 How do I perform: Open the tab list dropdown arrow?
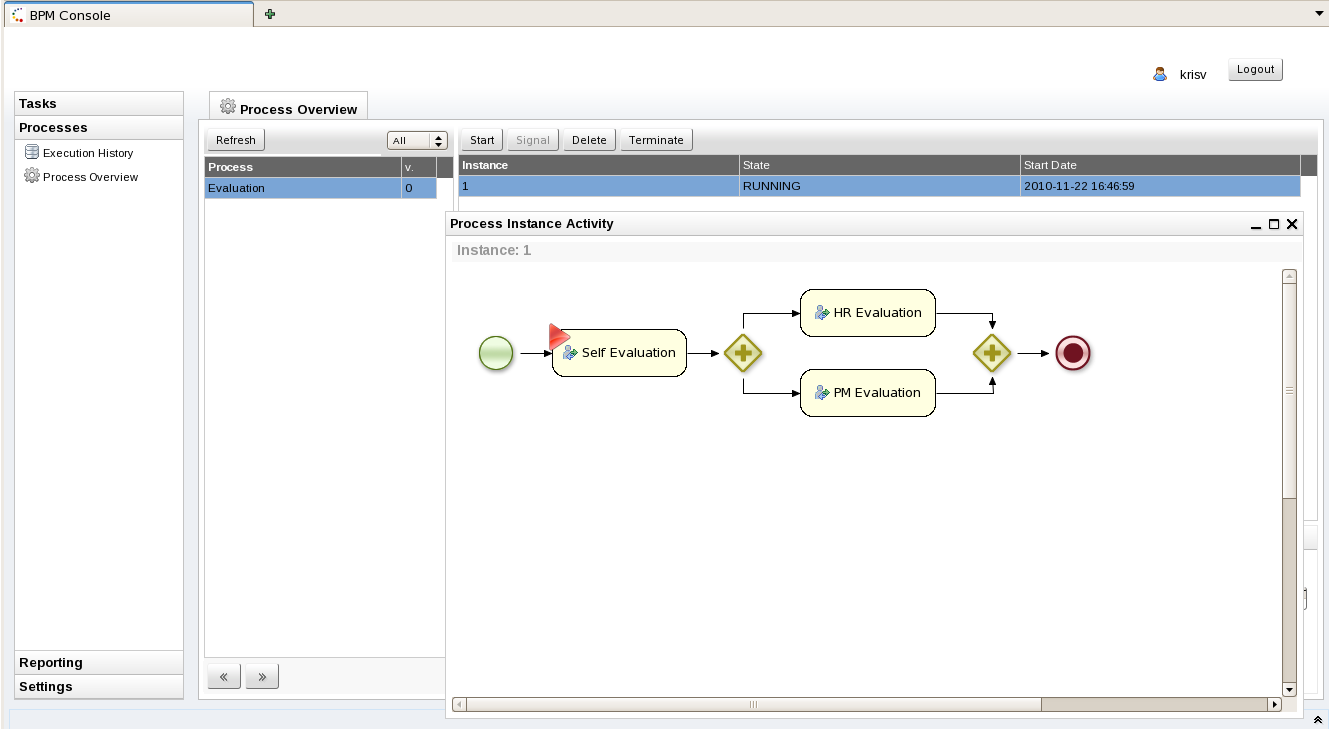[1319, 14]
